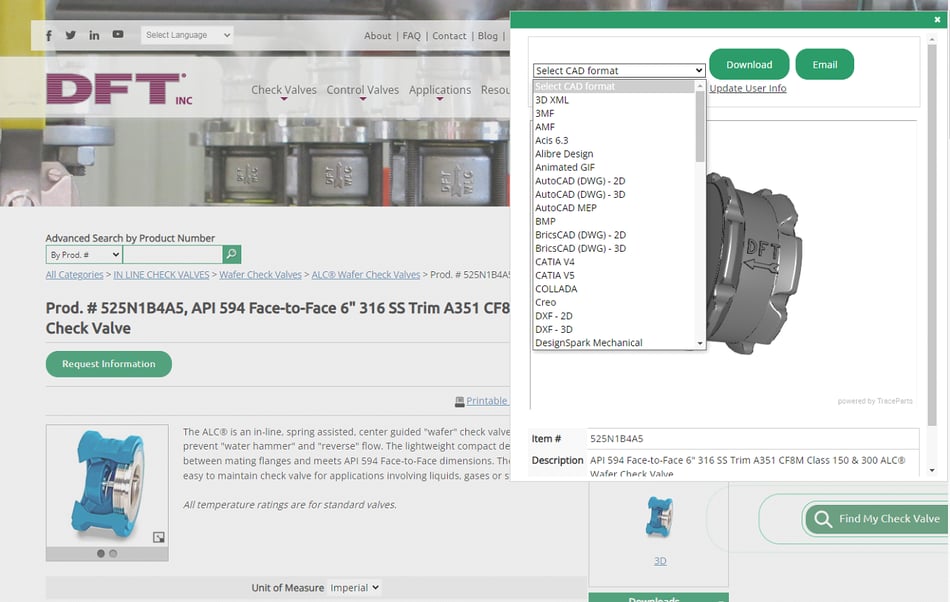Open the Check Valves navigation menu
950x602 pixels.
pos(283,89)
